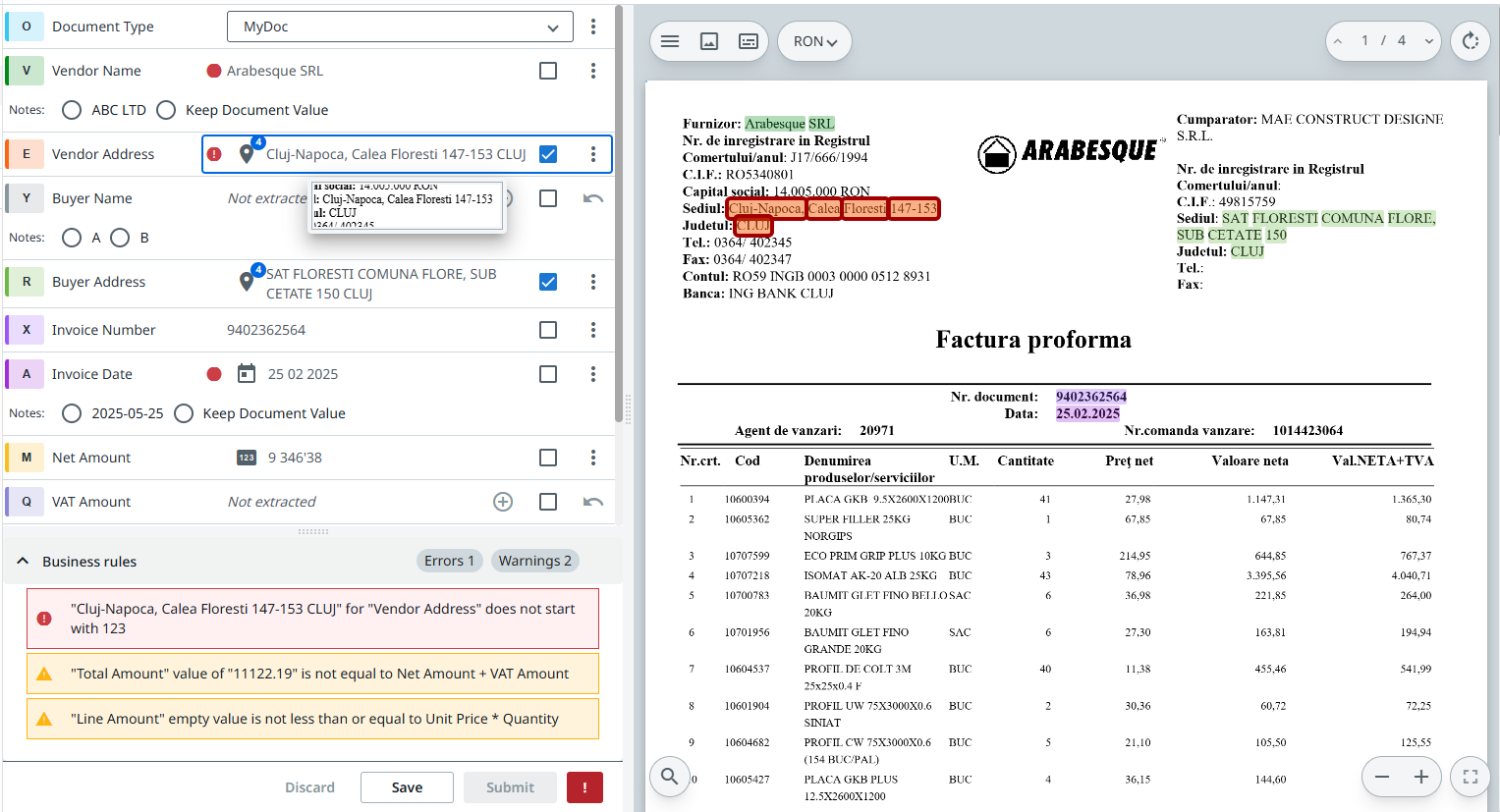Click the numeric type icon beside Net Amount
Viewport: 1500px width, 812px height.
247,458
